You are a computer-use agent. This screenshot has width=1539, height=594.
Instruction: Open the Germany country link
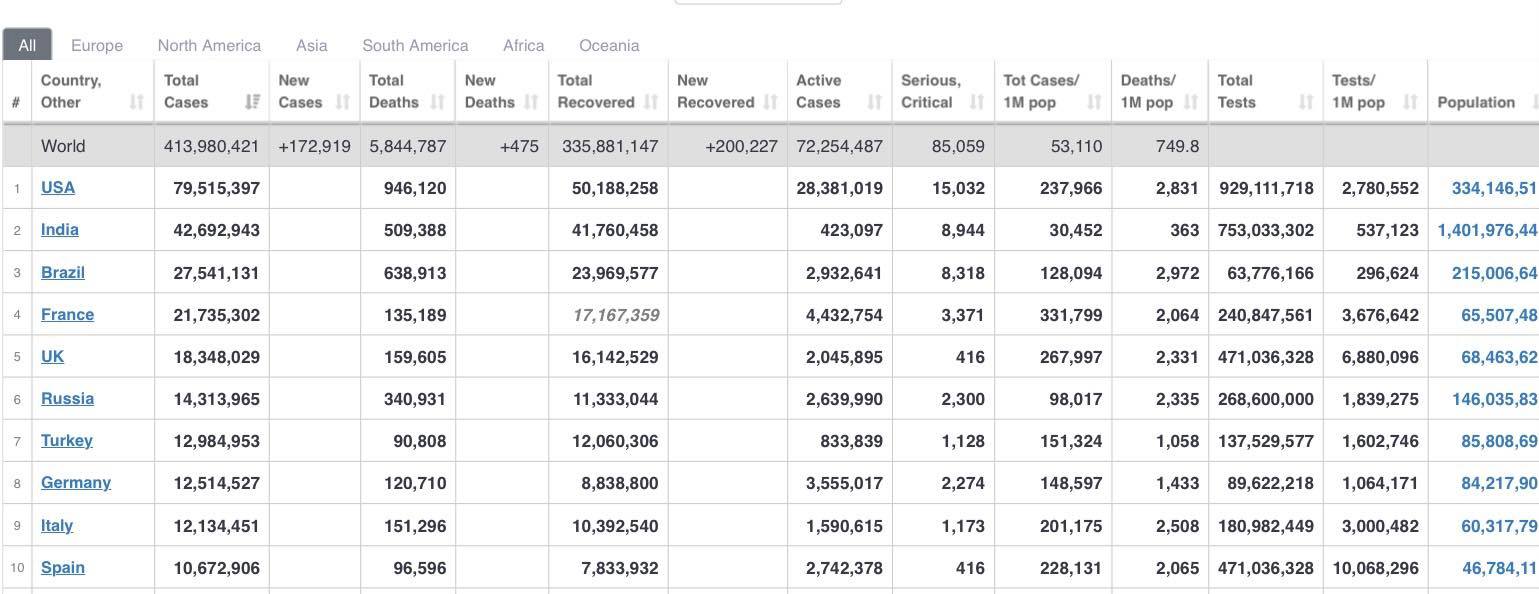coord(76,483)
